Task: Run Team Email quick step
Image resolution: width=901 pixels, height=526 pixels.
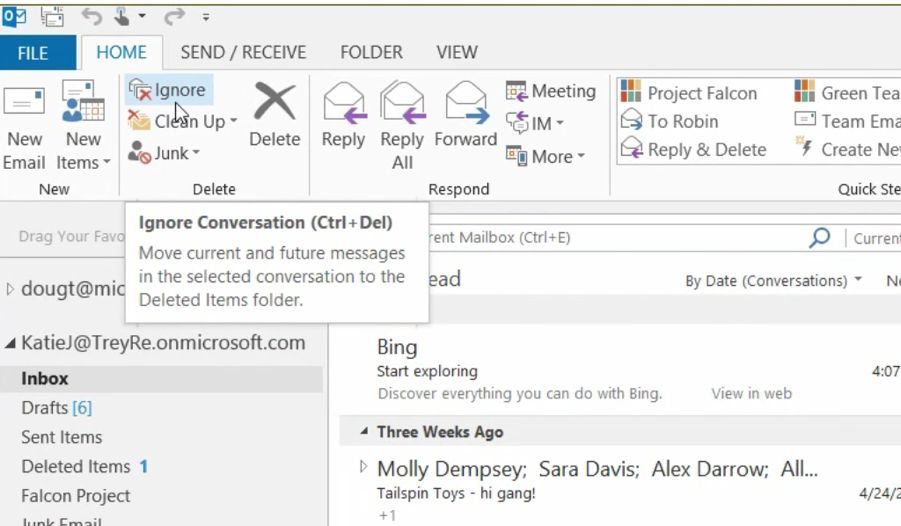Action: (847, 121)
